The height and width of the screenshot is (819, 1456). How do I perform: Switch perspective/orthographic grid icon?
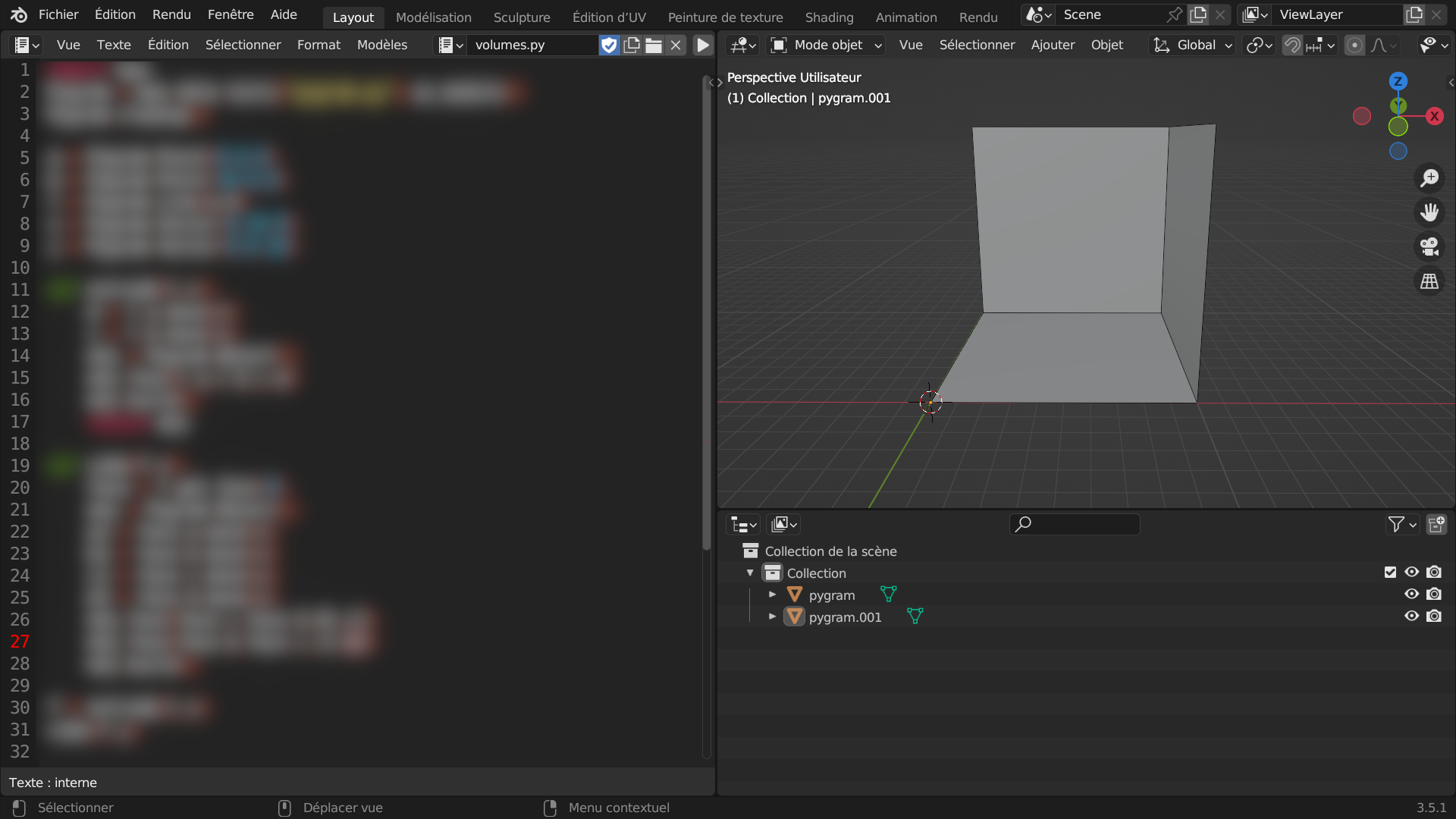1429,281
